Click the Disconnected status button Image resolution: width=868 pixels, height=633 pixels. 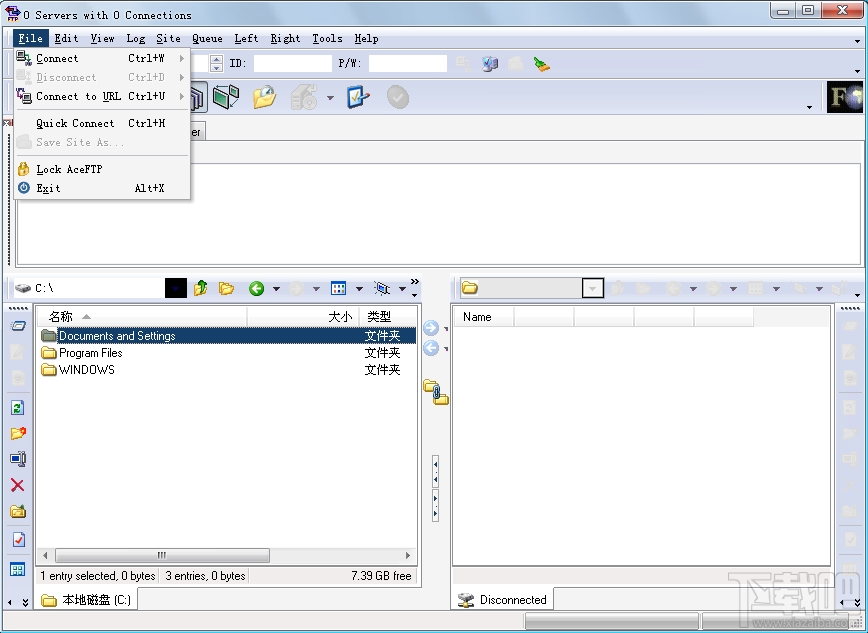pyautogui.click(x=503, y=599)
